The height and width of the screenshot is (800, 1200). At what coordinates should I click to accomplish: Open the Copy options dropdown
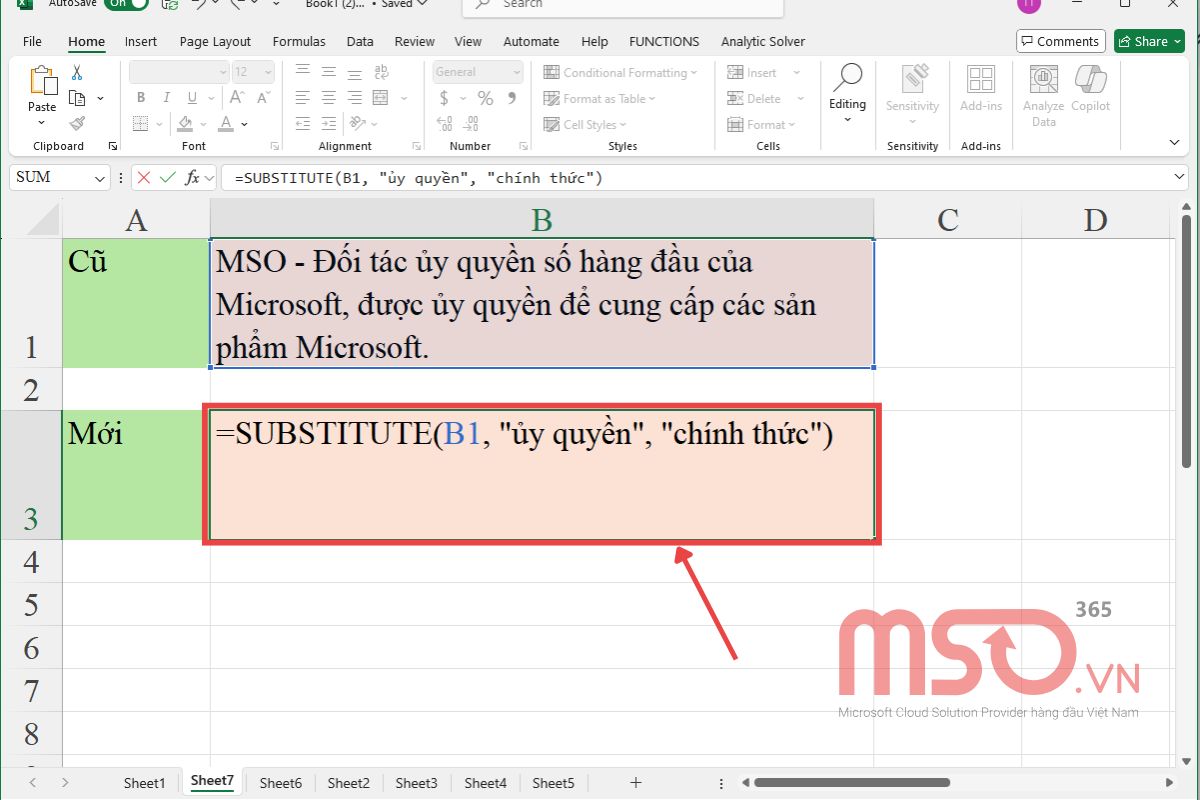(100, 99)
